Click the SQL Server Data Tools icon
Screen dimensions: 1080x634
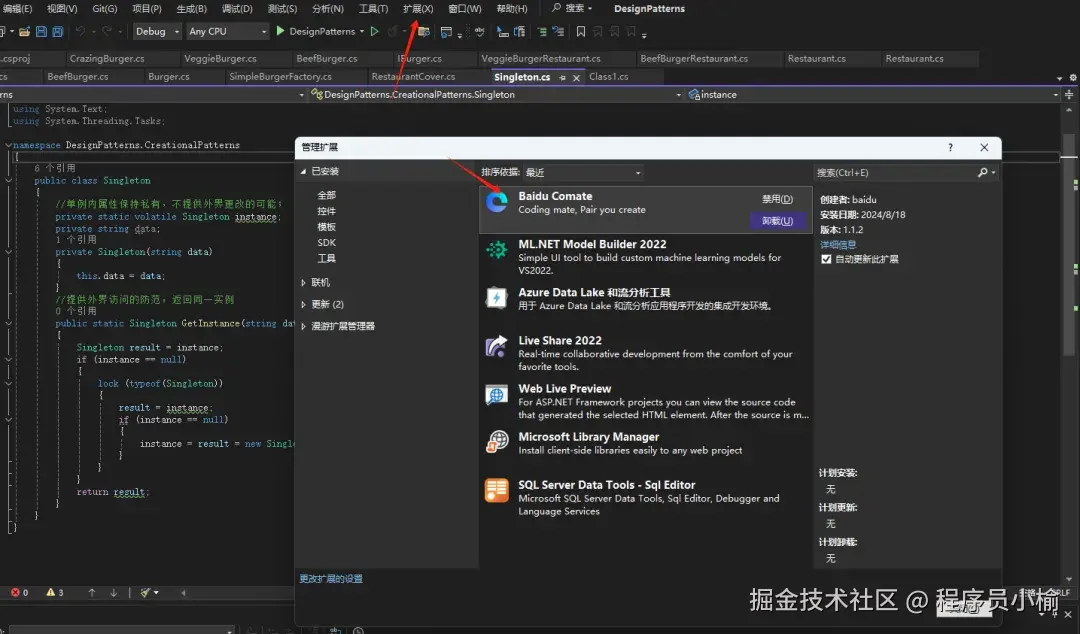[497, 490]
